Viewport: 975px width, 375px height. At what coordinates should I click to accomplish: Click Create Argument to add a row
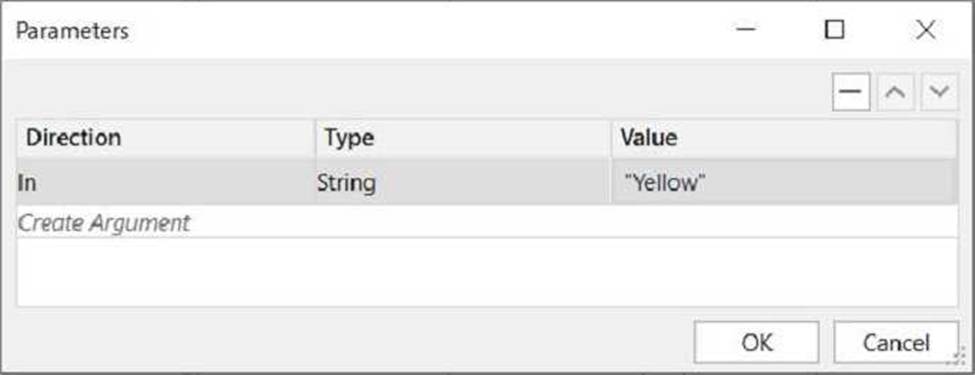point(104,223)
